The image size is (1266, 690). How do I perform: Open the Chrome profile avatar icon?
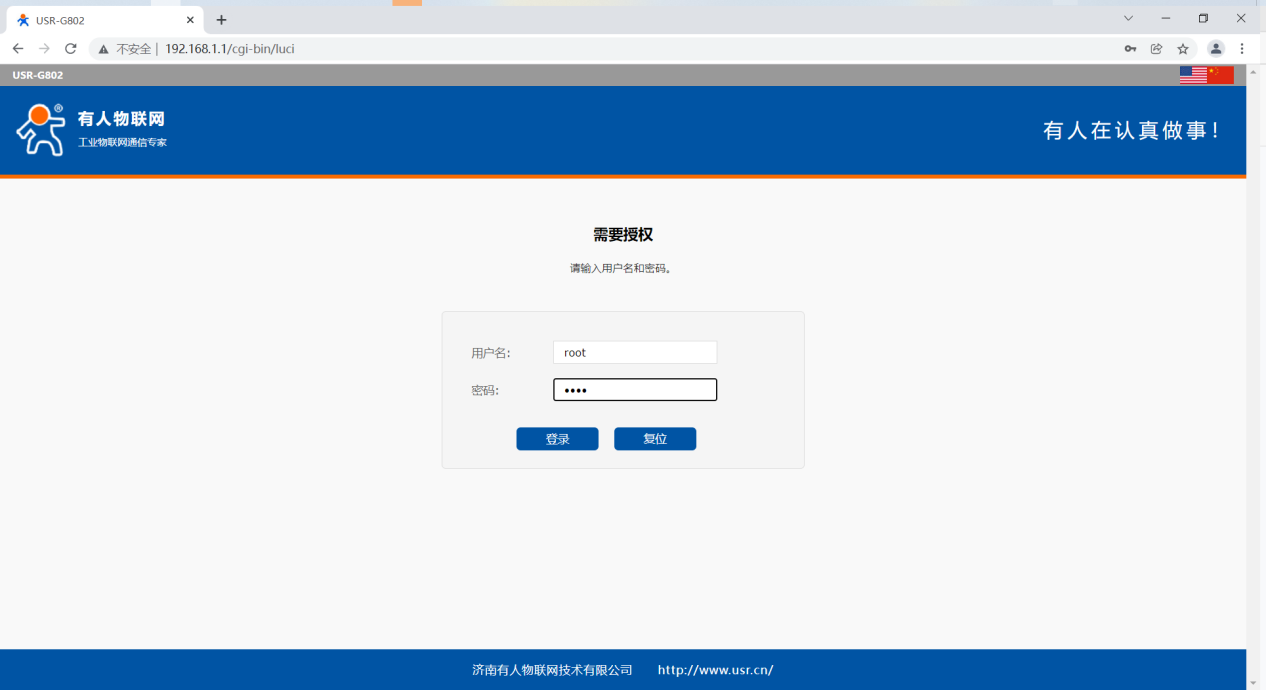[1216, 49]
